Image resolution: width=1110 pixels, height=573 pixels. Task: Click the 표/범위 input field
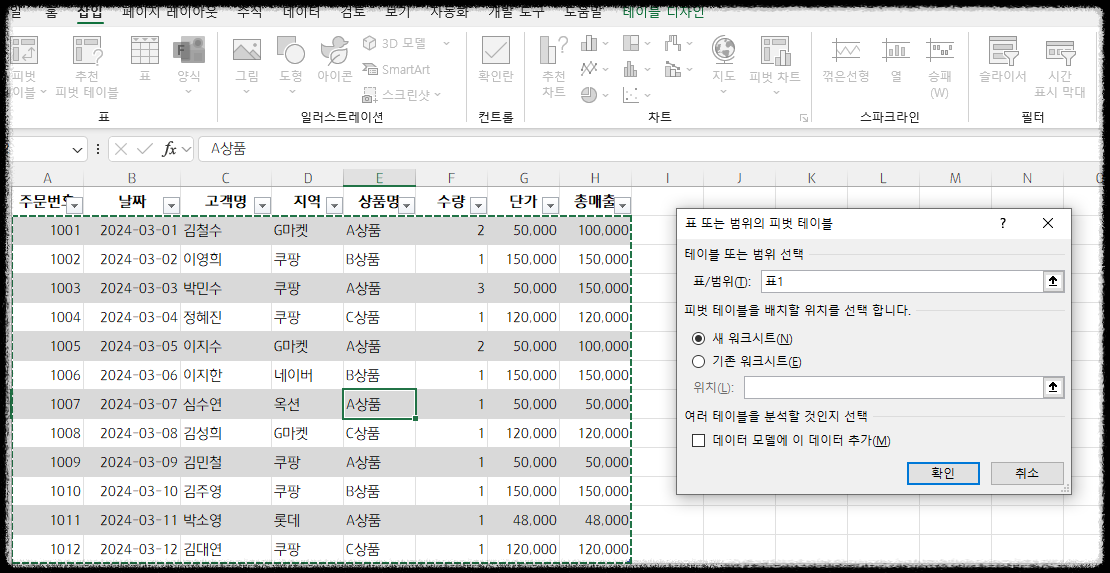click(902, 281)
